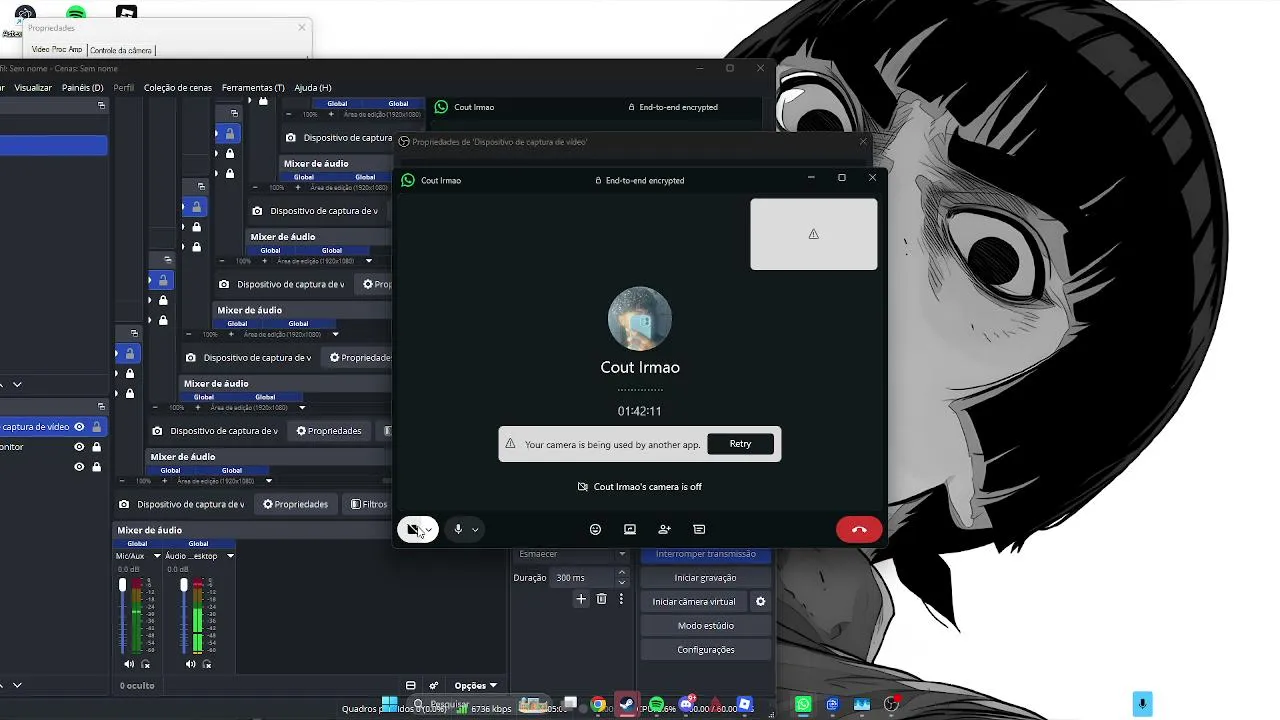Viewport: 1280px width, 720px height.
Task: Open Steam from the taskbar
Action: click(627, 705)
